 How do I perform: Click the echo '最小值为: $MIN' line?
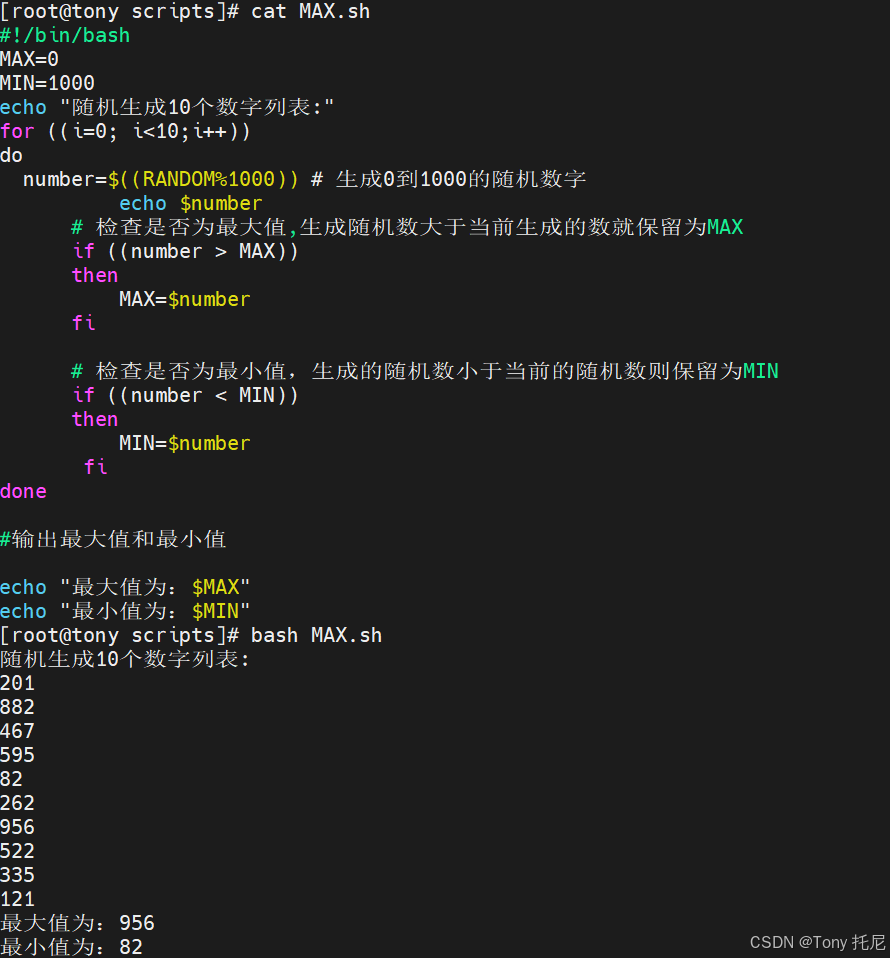point(125,611)
